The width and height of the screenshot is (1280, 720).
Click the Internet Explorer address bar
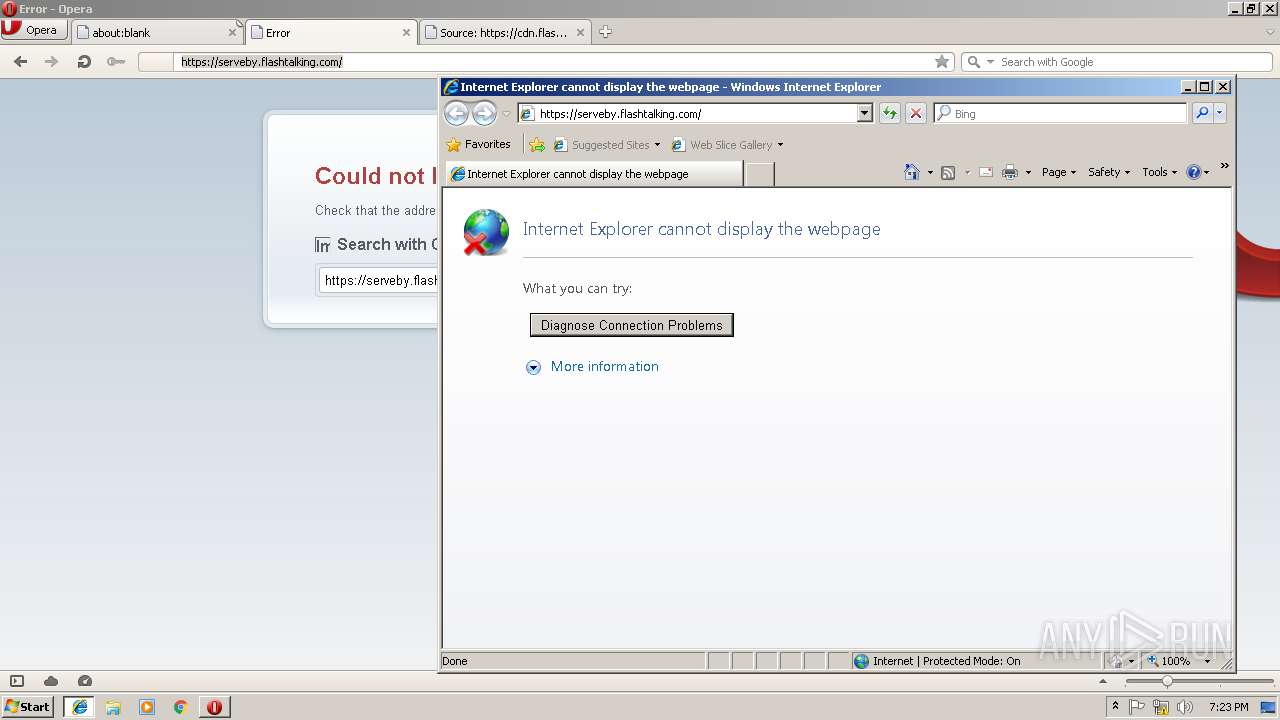690,114
